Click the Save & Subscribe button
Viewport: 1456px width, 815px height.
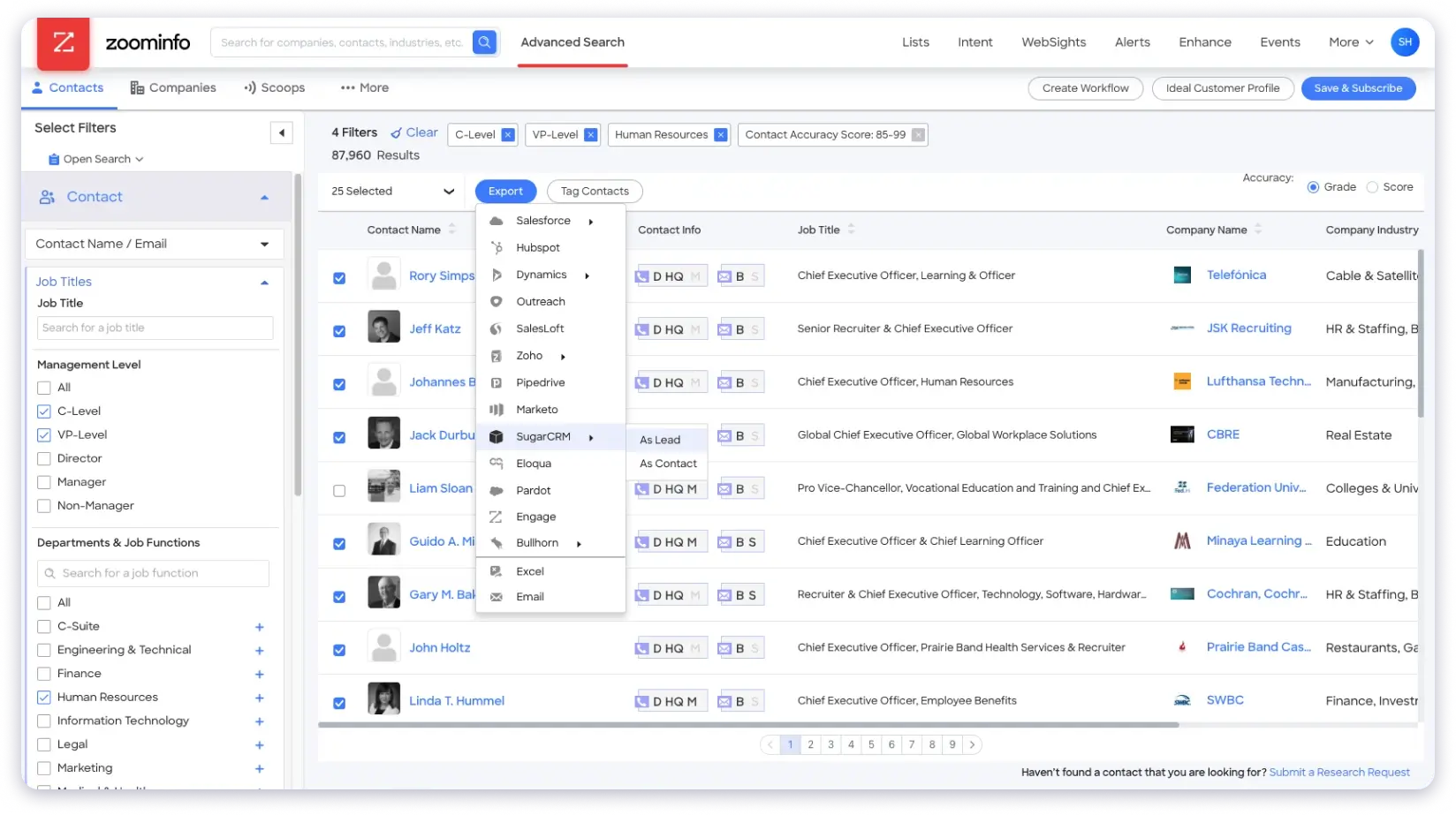pos(1358,88)
